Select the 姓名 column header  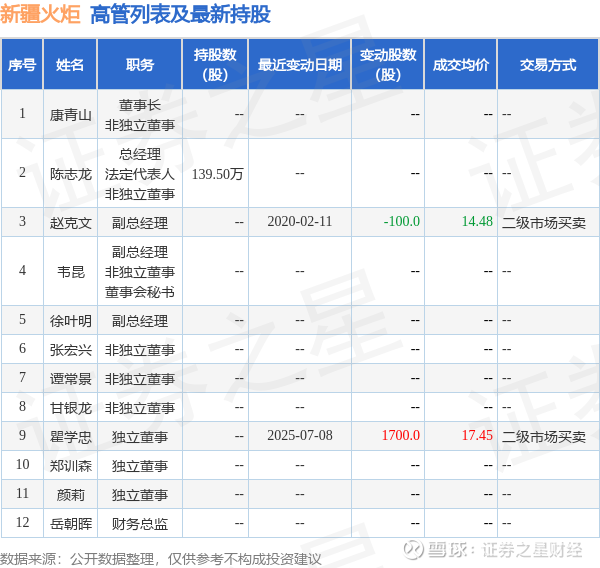pyautogui.click(x=70, y=65)
